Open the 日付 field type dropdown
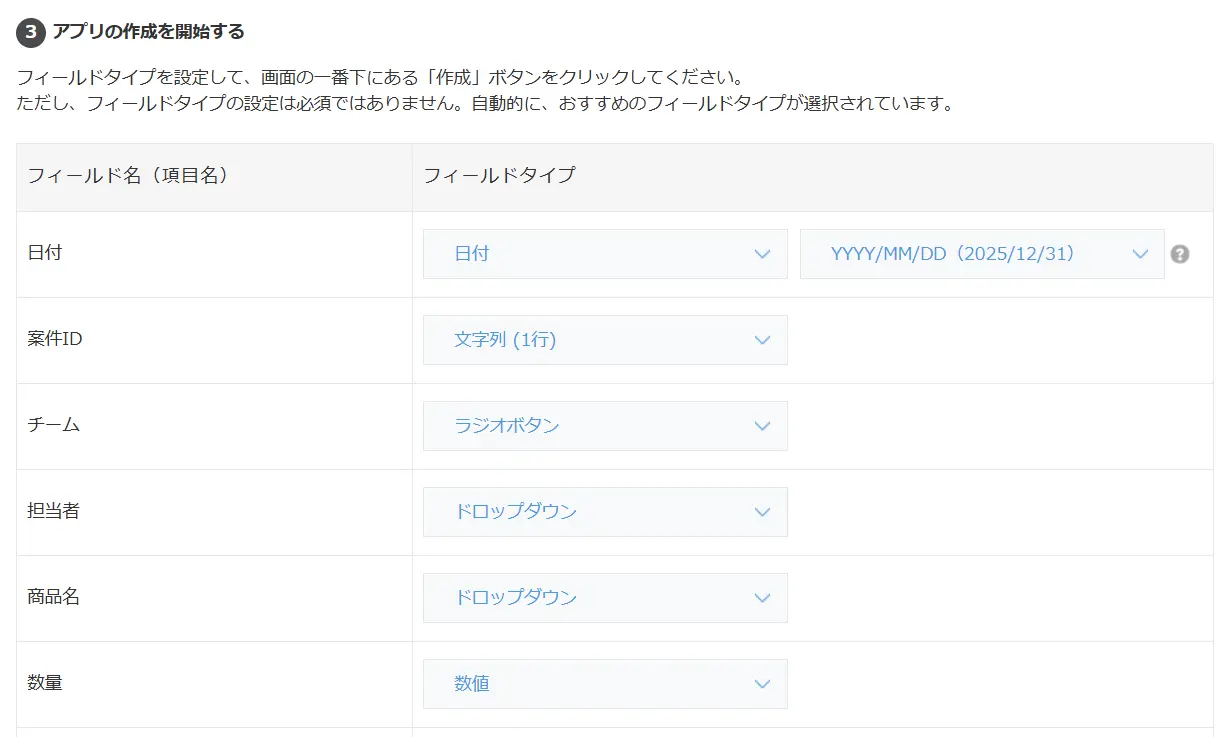The height and width of the screenshot is (737, 1225). point(605,254)
